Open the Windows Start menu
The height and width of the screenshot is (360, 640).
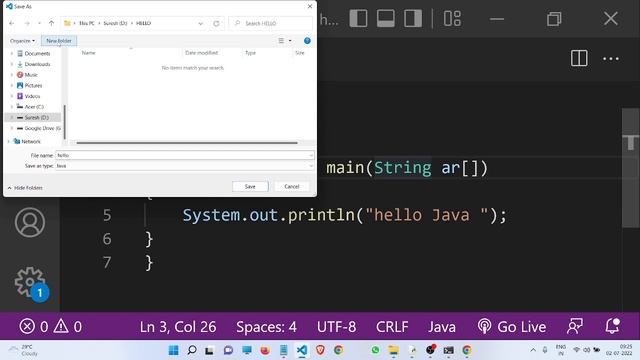point(173,350)
